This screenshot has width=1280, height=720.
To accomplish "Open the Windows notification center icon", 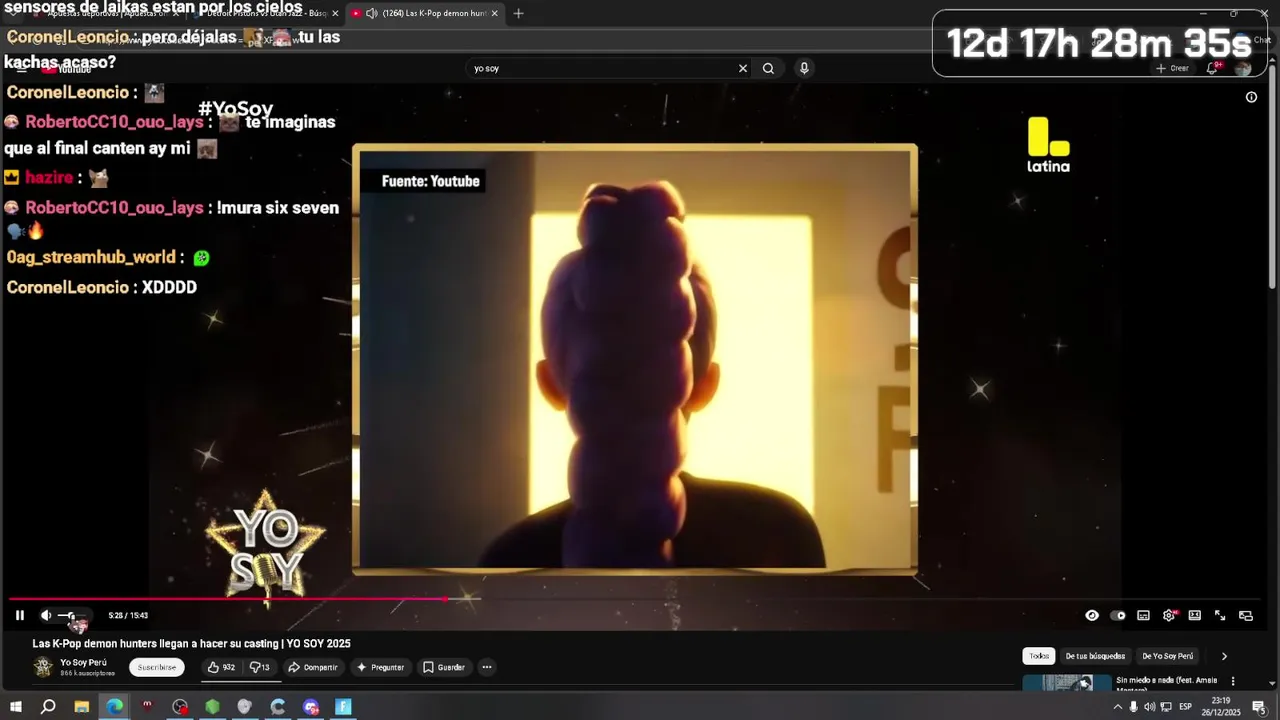I will point(1259,707).
